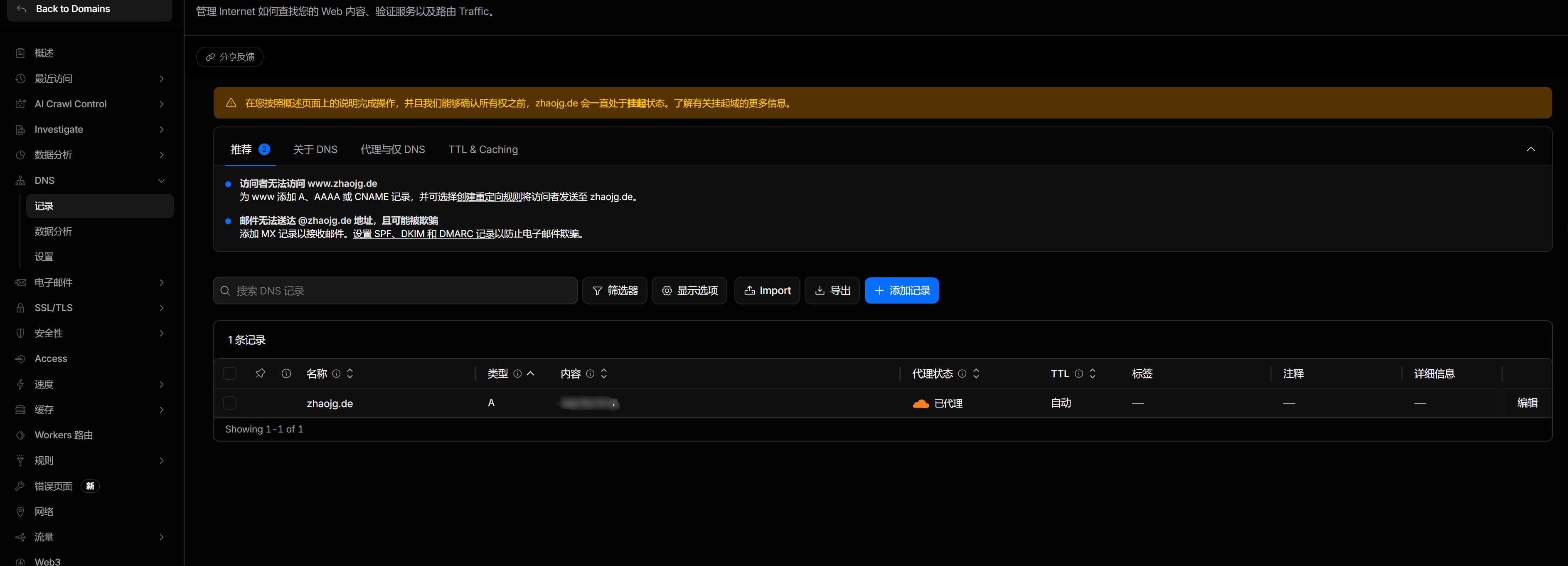Click the info icon next to 名称 header
The height and width of the screenshot is (566, 1568).
[x=336, y=373]
